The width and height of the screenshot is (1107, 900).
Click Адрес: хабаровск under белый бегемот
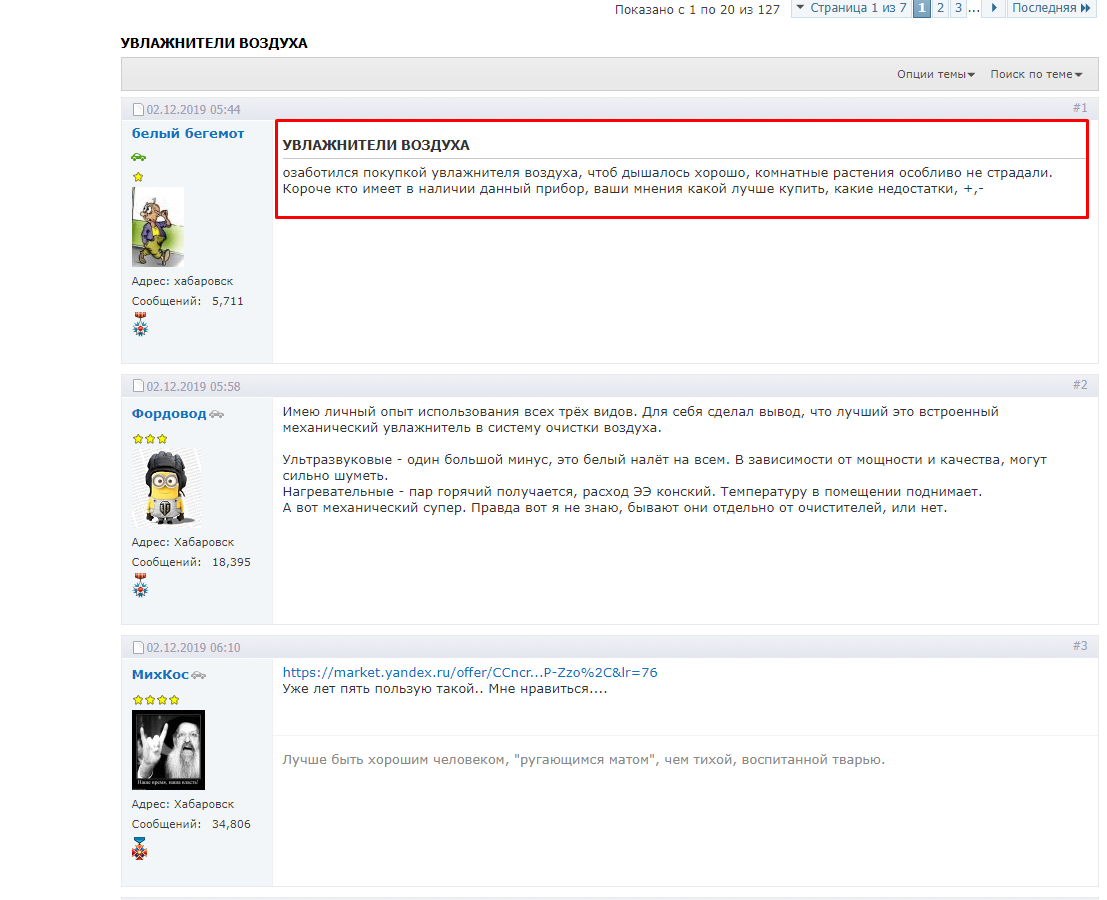point(182,281)
